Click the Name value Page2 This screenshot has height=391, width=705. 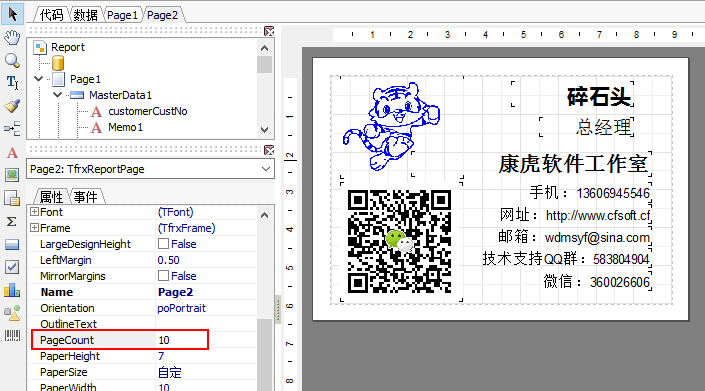pos(175,292)
